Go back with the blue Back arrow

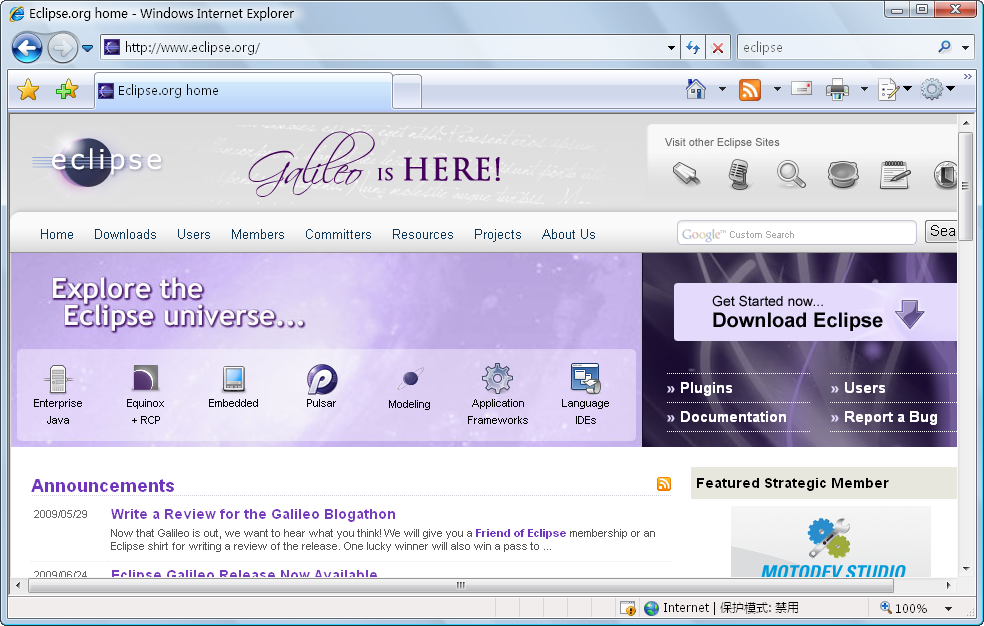coord(27,48)
